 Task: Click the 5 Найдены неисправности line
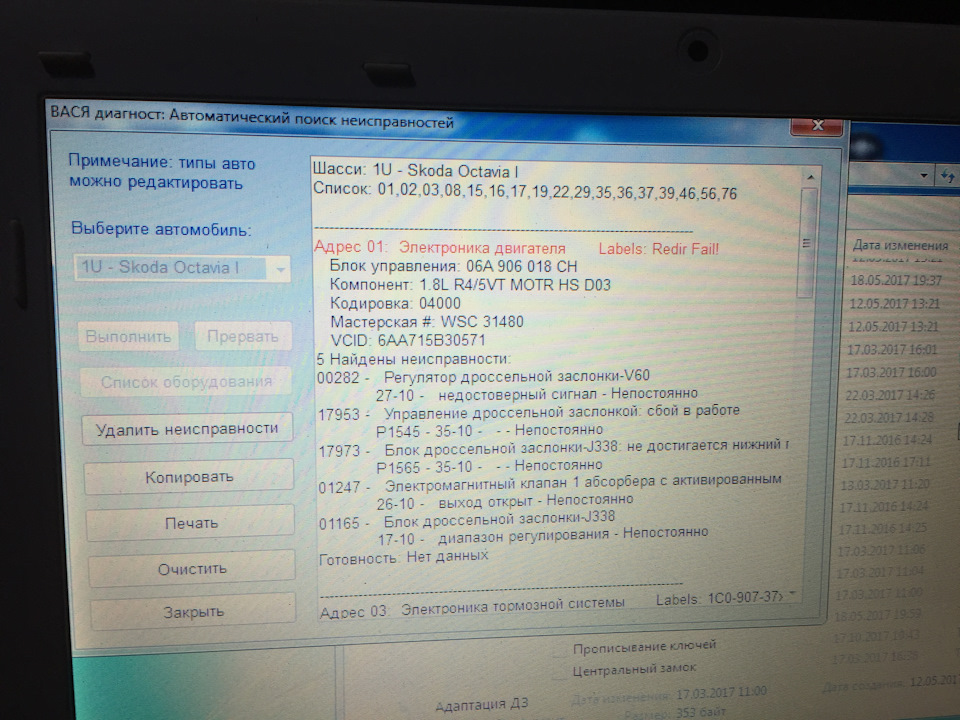click(x=413, y=358)
